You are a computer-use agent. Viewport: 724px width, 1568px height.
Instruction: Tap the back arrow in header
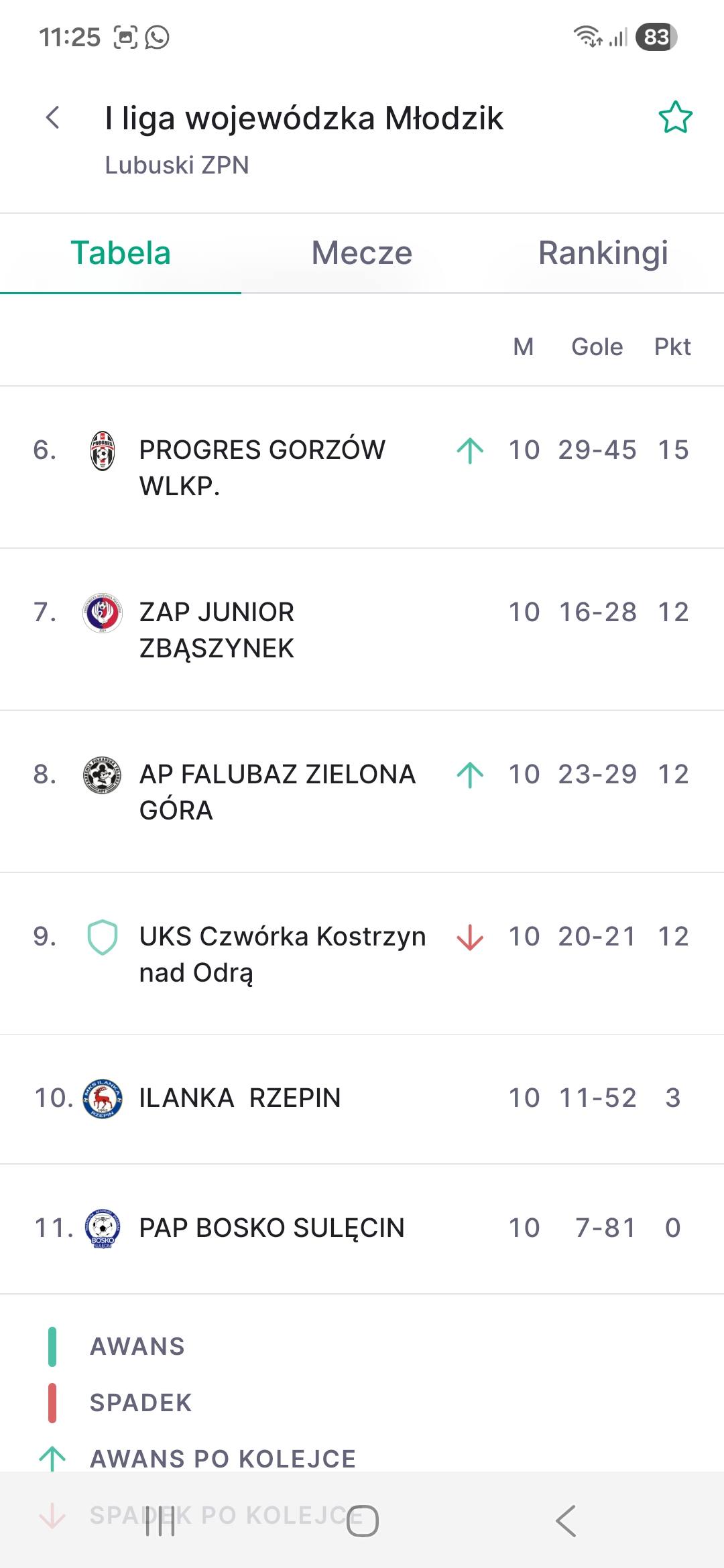(x=52, y=118)
